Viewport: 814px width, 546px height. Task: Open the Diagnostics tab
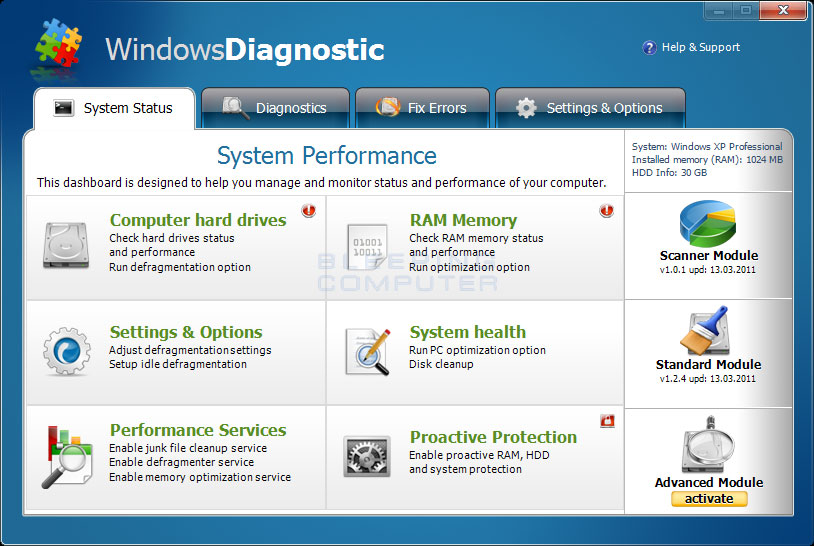point(275,108)
